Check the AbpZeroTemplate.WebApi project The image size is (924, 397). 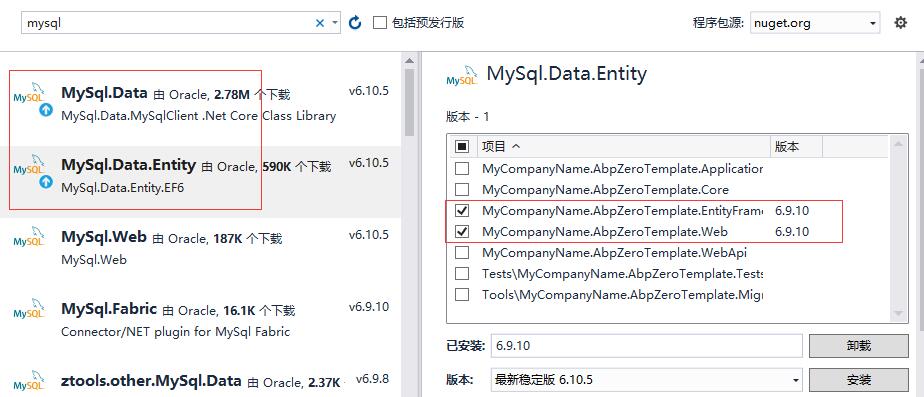pyautogui.click(x=463, y=253)
